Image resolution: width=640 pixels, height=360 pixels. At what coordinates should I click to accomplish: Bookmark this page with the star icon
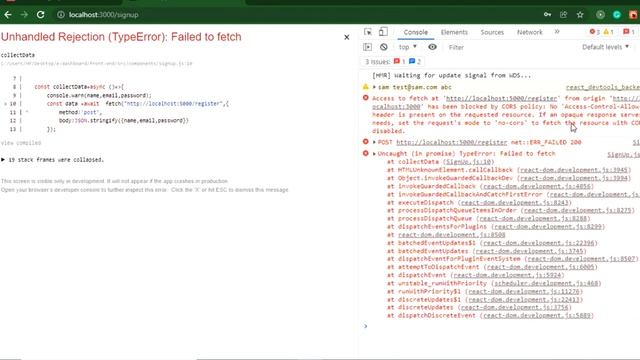tap(580, 15)
